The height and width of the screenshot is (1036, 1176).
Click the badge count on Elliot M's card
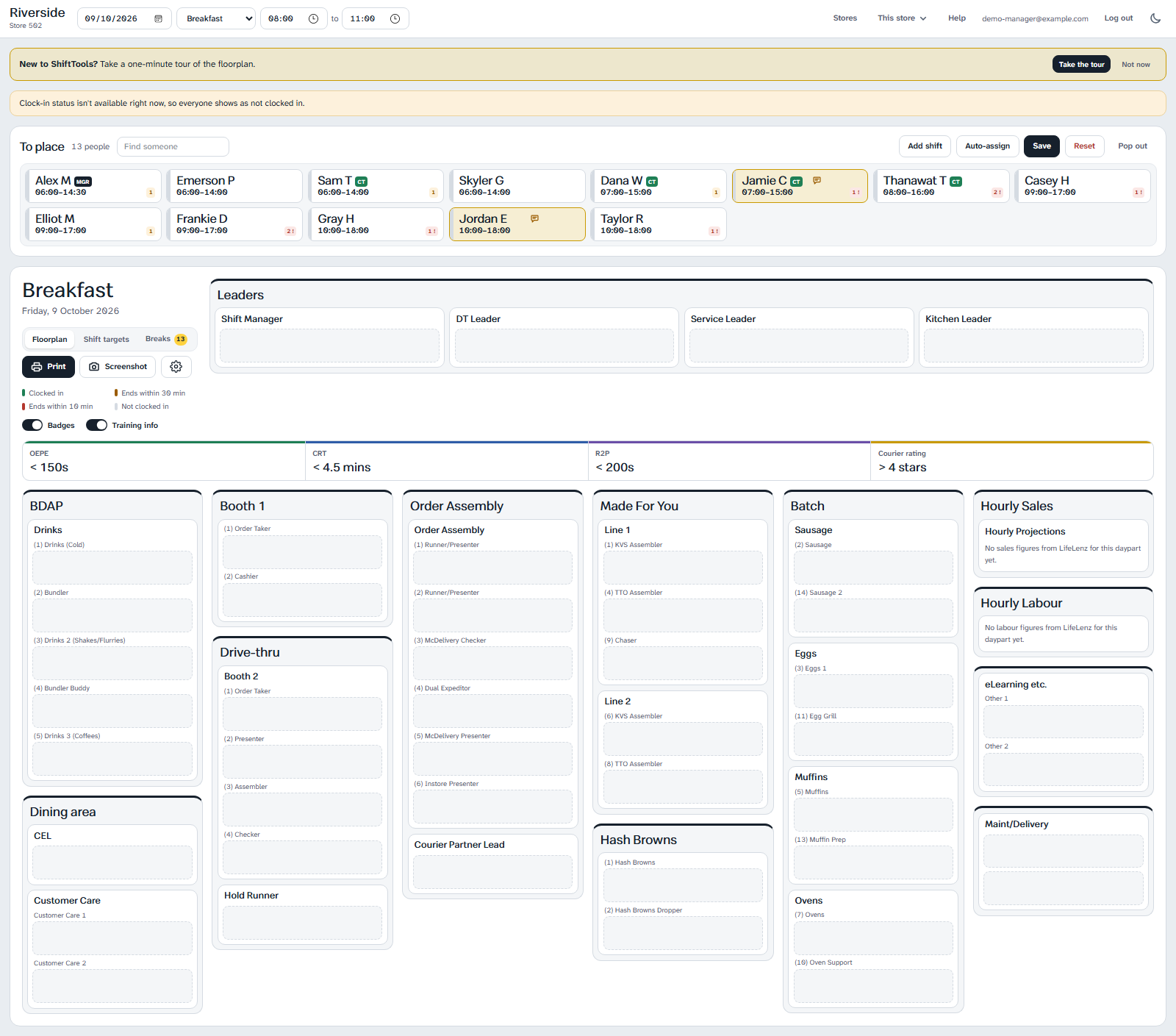point(151,231)
